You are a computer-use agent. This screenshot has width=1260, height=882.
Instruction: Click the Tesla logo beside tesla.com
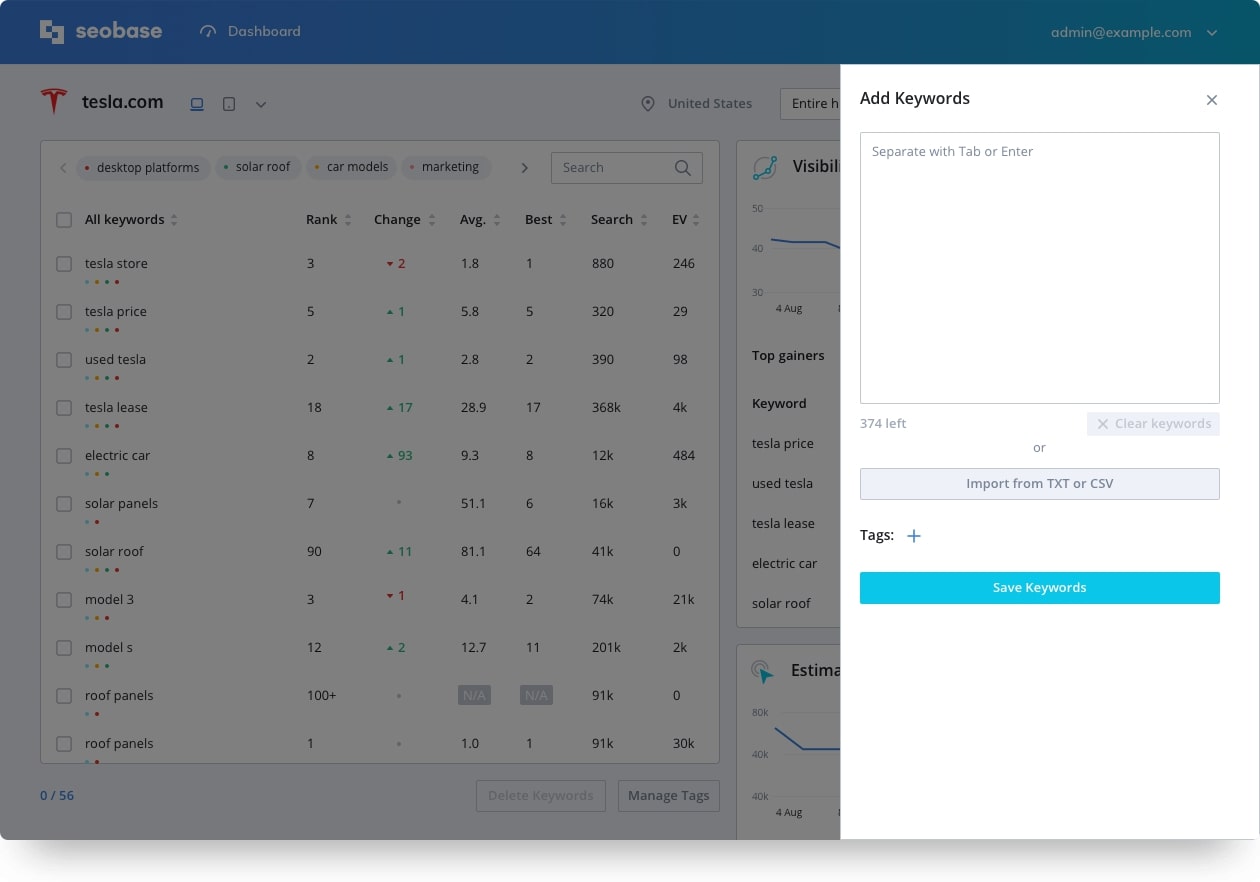click(53, 101)
